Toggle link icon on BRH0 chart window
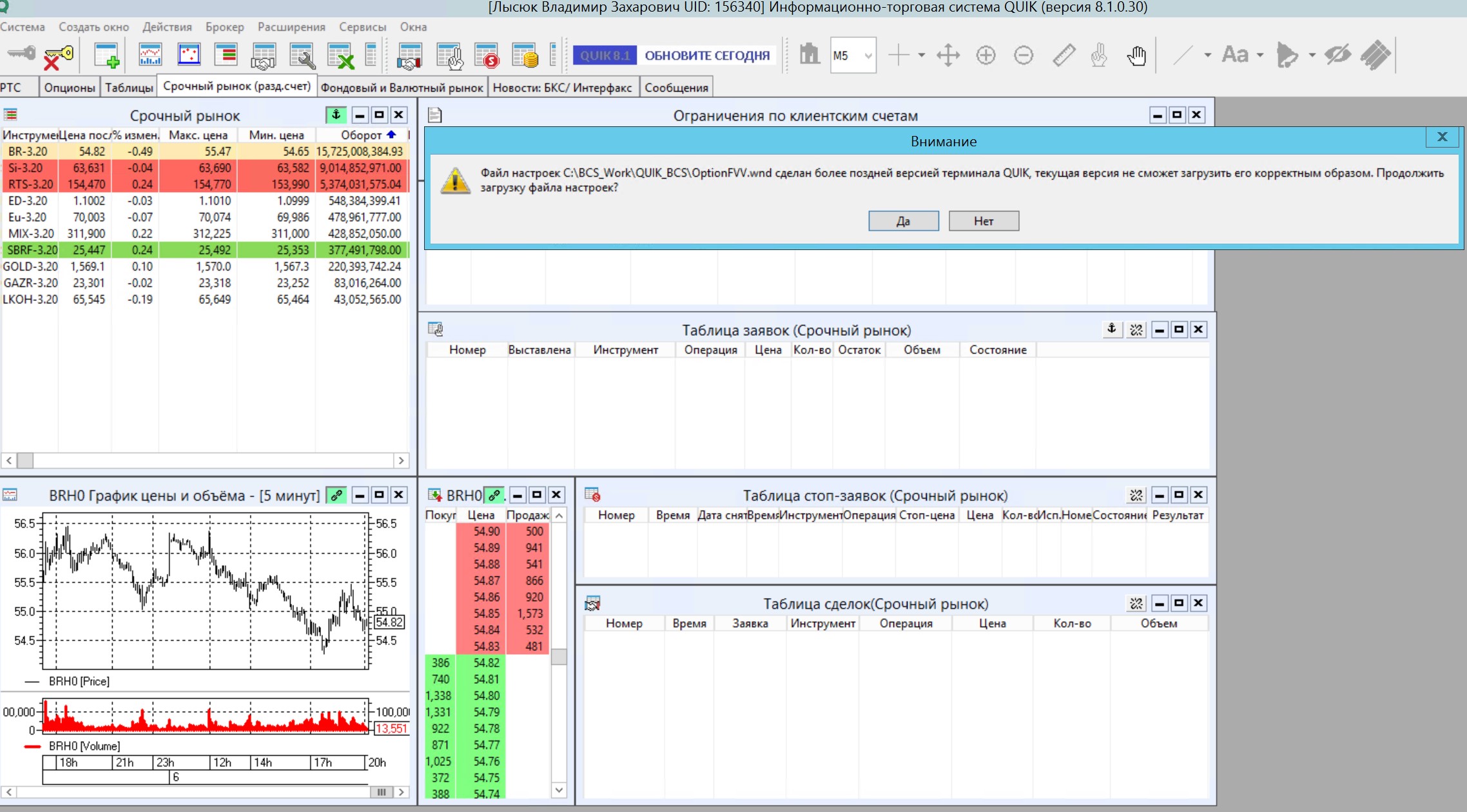1467x812 pixels. coord(336,496)
